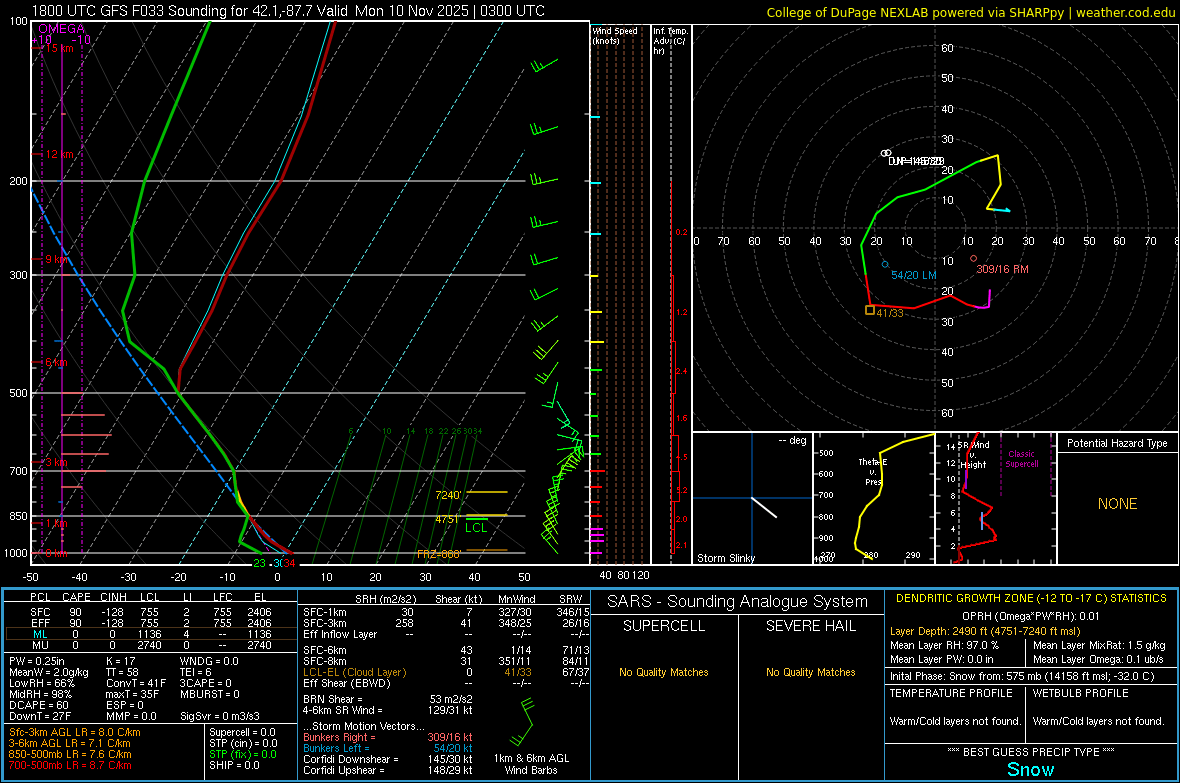1180x783 pixels.
Task: Click the Sfc-3km AGL LR lapse rate line
Action: tap(75, 732)
